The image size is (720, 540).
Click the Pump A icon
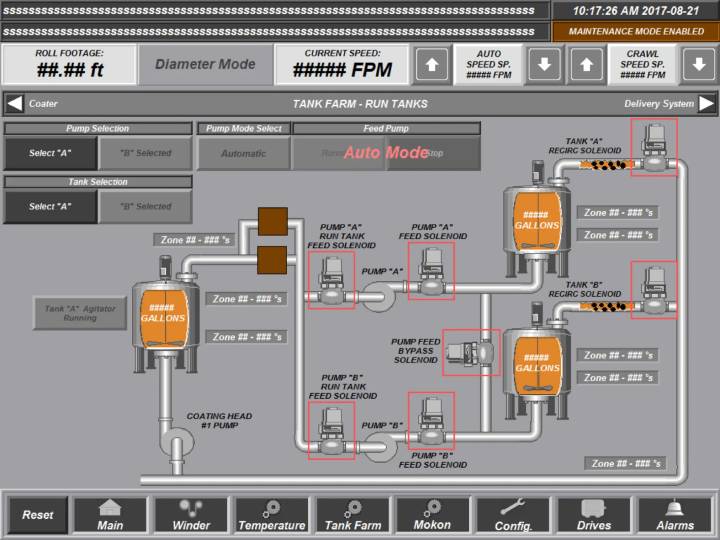(379, 297)
